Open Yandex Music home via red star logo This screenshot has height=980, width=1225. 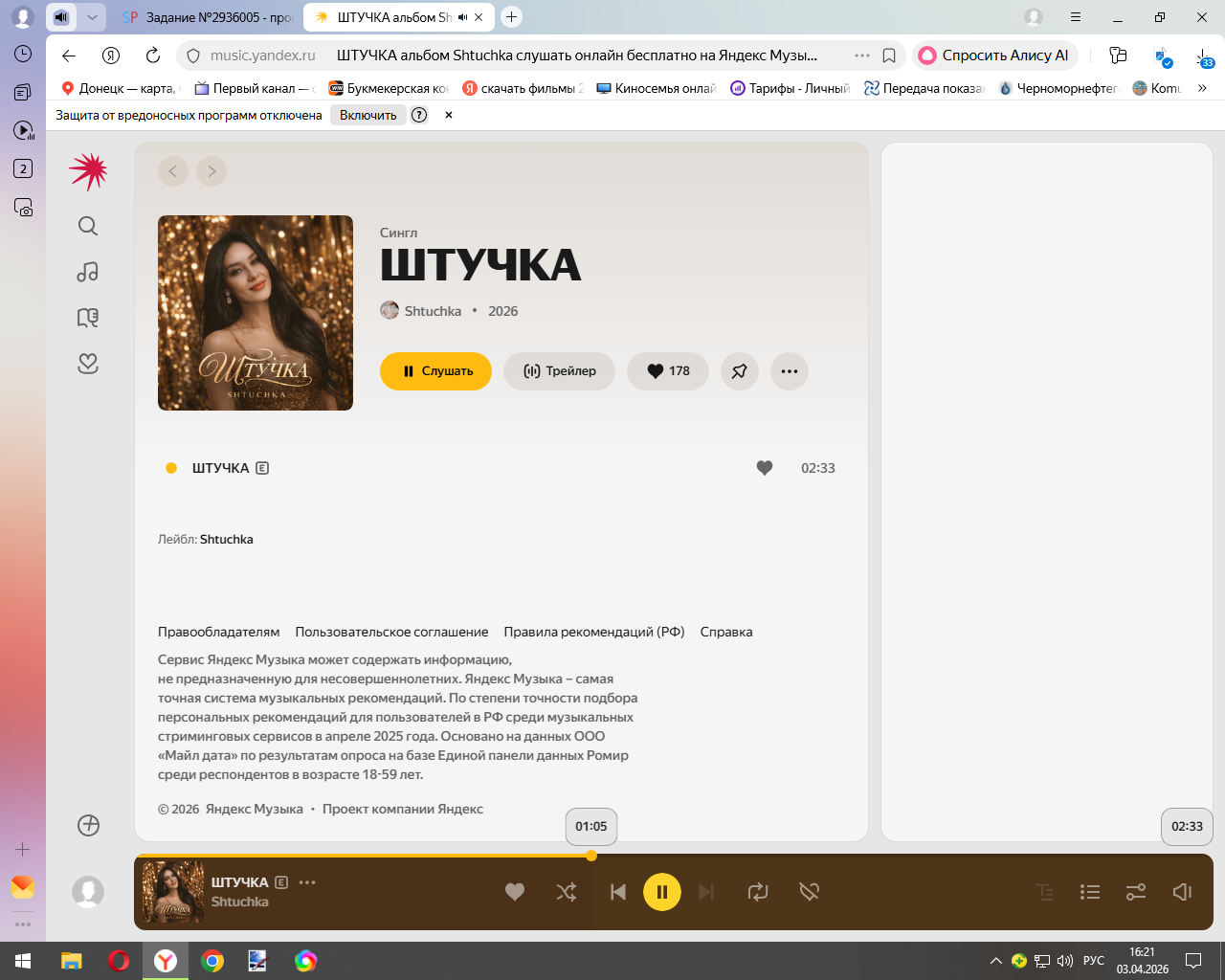pyautogui.click(x=88, y=171)
